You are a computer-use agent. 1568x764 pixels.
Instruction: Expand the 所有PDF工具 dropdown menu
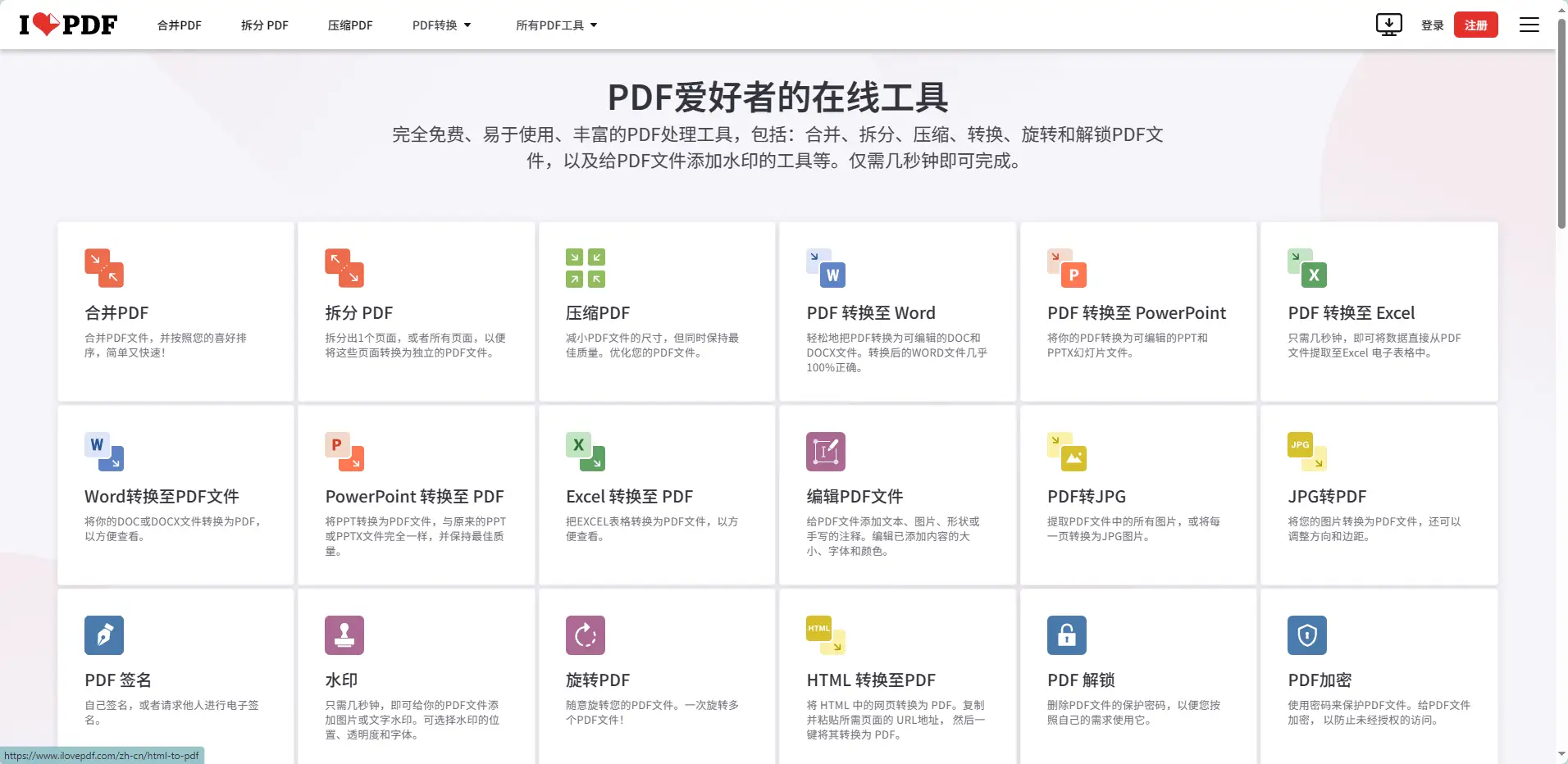(x=557, y=25)
